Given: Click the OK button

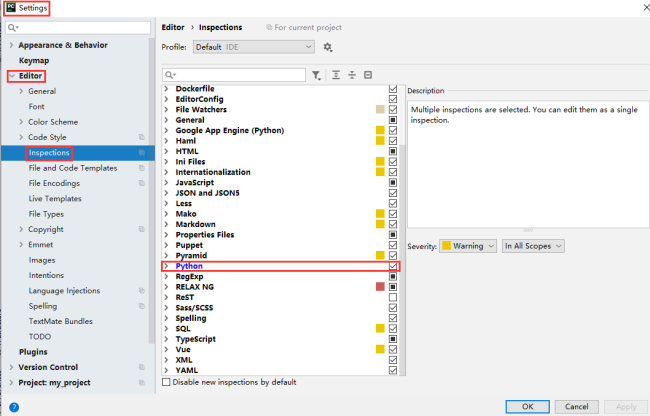Looking at the screenshot, I should [528, 406].
